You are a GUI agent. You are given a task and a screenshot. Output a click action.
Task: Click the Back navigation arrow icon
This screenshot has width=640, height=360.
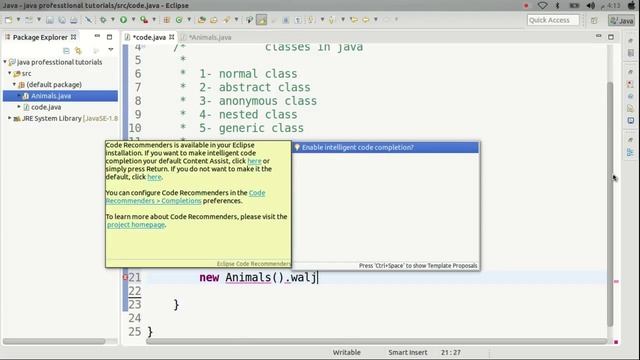point(366,20)
